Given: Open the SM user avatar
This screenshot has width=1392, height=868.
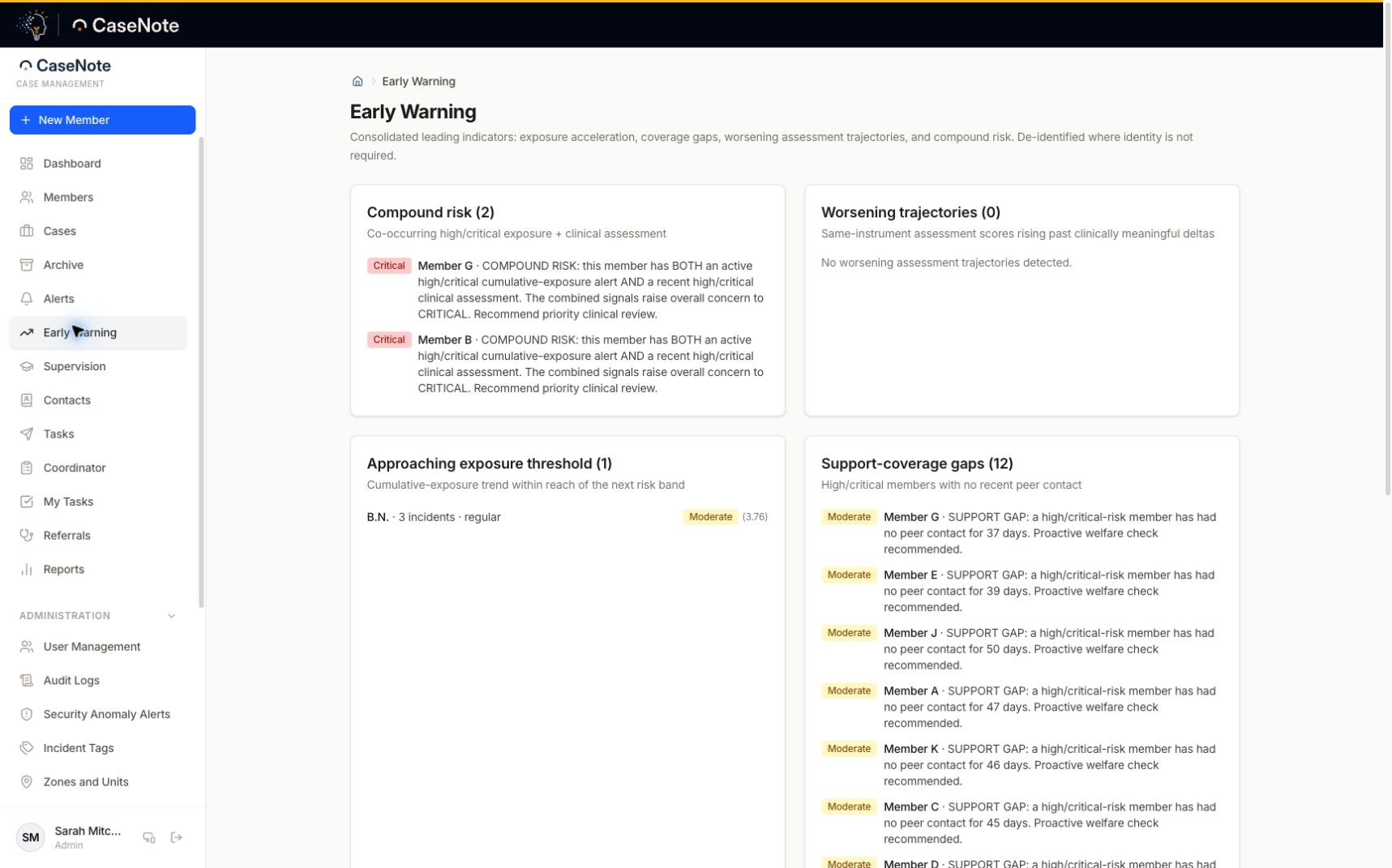Looking at the screenshot, I should coord(31,838).
